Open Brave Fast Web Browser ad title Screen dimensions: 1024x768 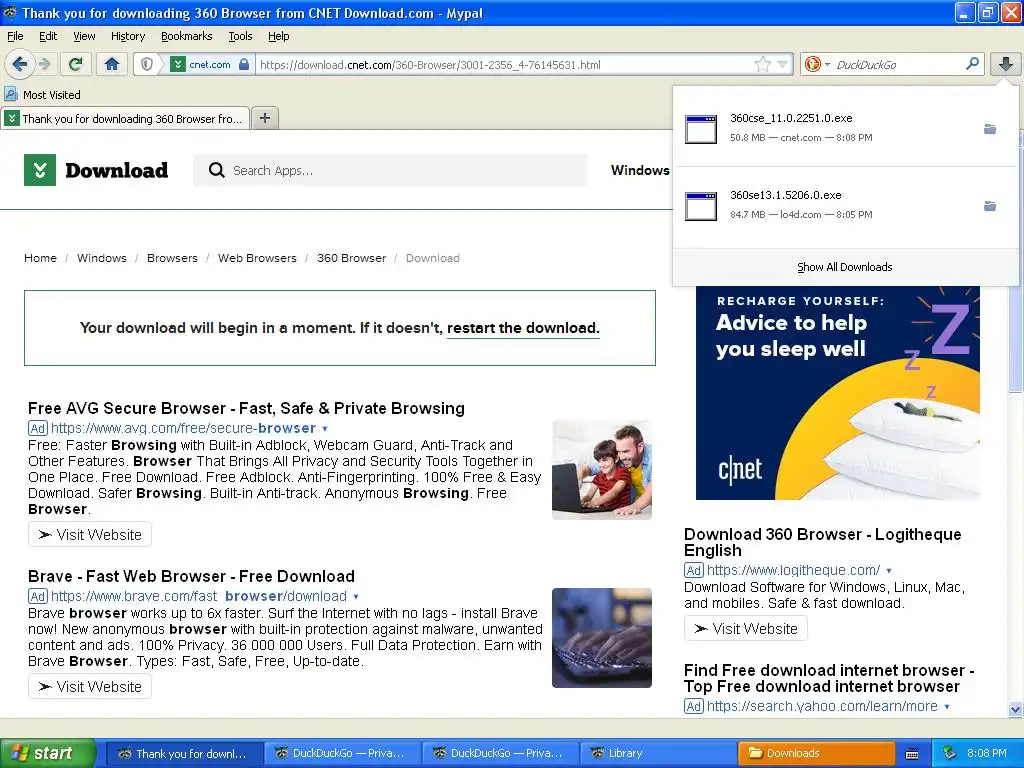tap(191, 576)
